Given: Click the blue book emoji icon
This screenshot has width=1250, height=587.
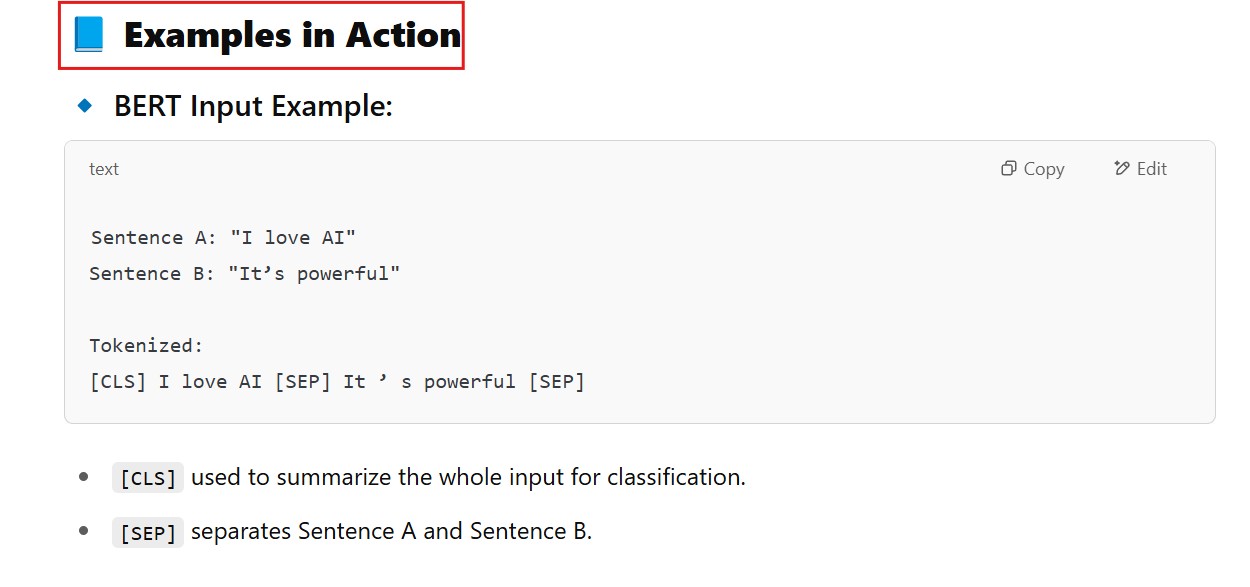Looking at the screenshot, I should (x=89, y=35).
